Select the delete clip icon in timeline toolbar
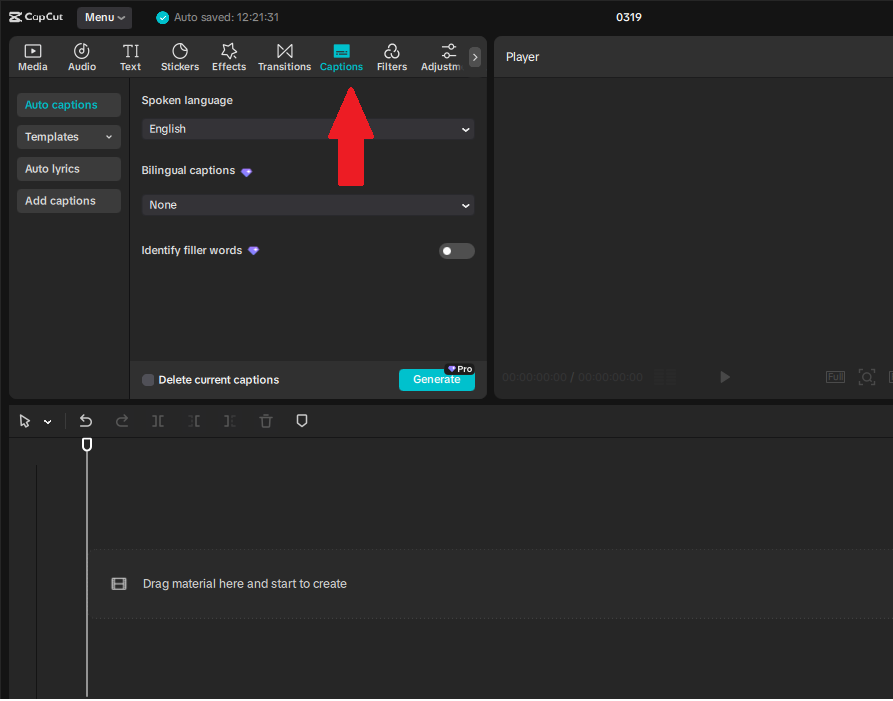Image resolution: width=893 pixels, height=701 pixels. pos(265,421)
